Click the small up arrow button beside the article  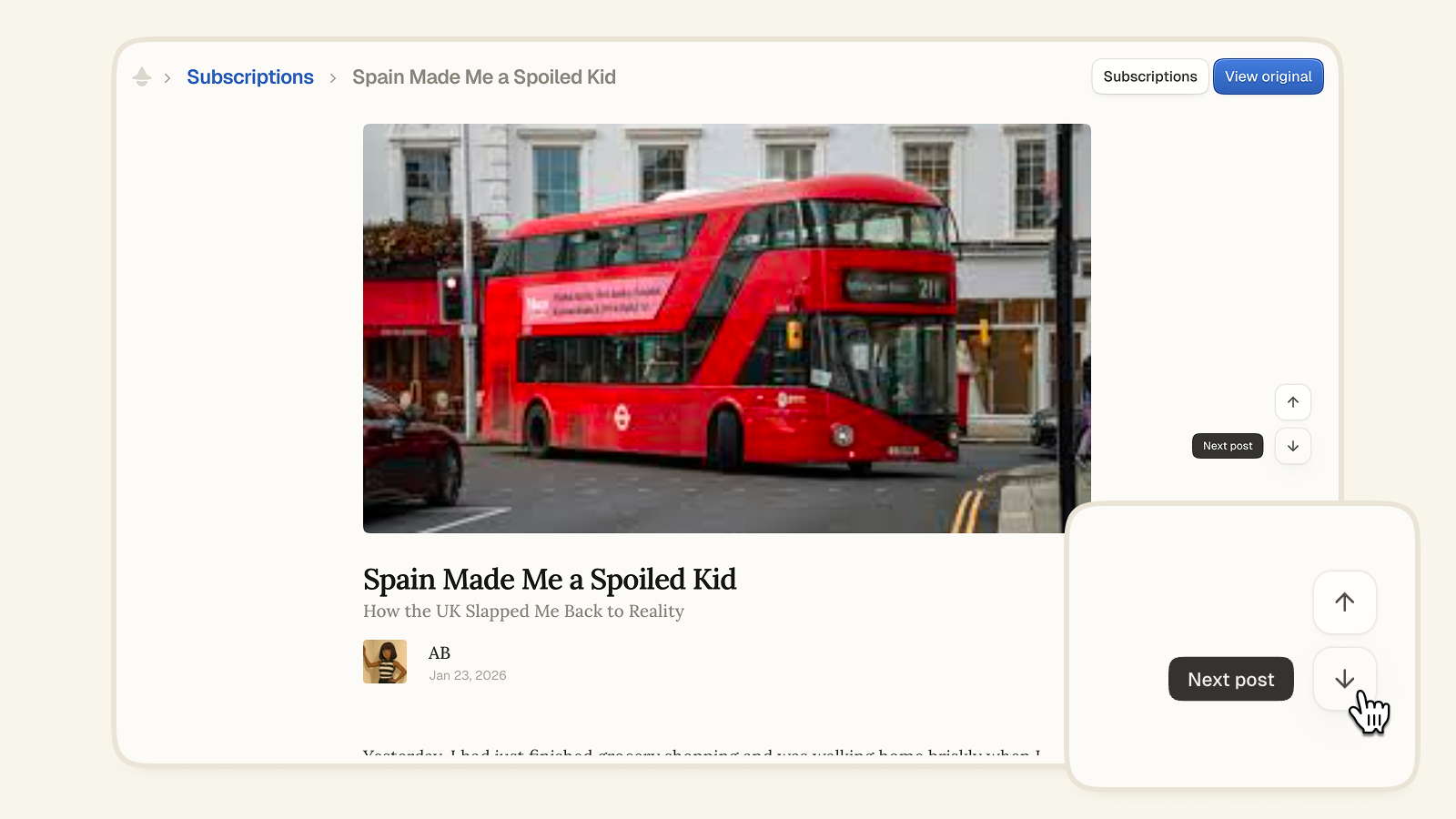pos(1292,402)
